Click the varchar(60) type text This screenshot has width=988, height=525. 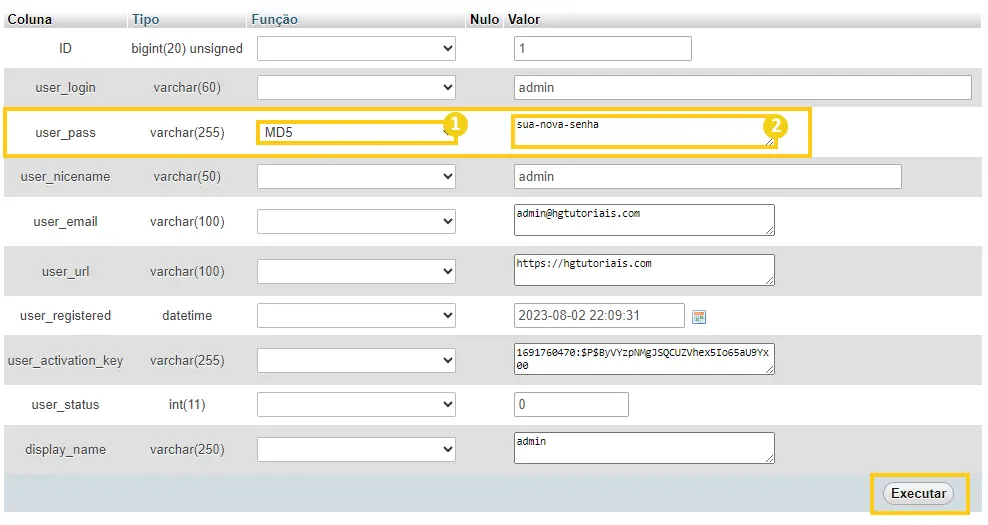187,88
